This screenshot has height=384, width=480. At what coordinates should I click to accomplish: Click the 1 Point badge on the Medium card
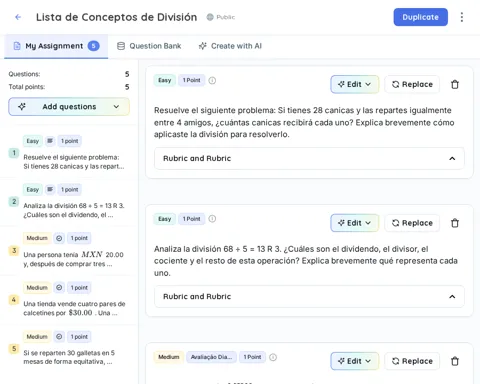tap(252, 357)
